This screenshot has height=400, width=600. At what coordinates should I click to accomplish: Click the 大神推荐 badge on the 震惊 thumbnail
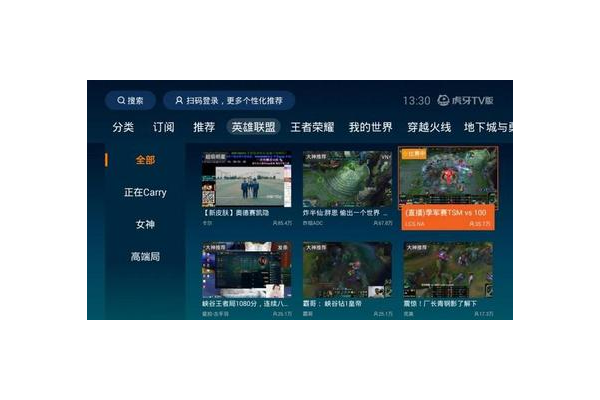(416, 248)
